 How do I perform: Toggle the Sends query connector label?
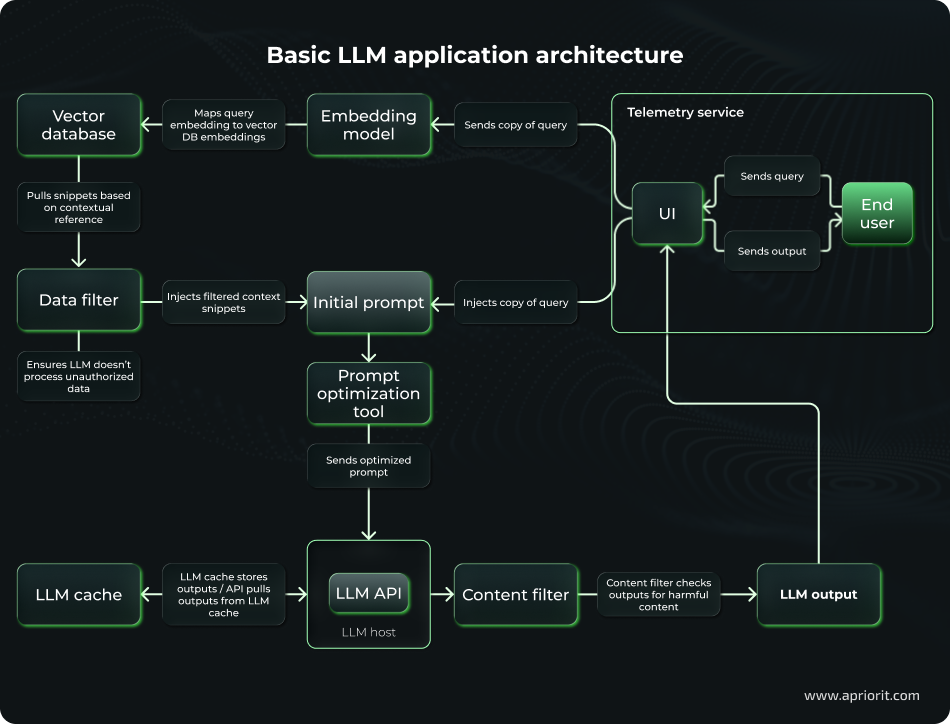click(x=771, y=176)
